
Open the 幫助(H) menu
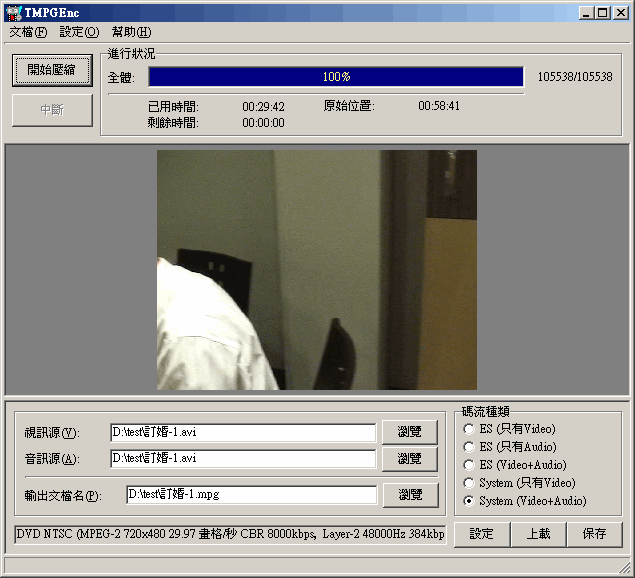point(132,32)
